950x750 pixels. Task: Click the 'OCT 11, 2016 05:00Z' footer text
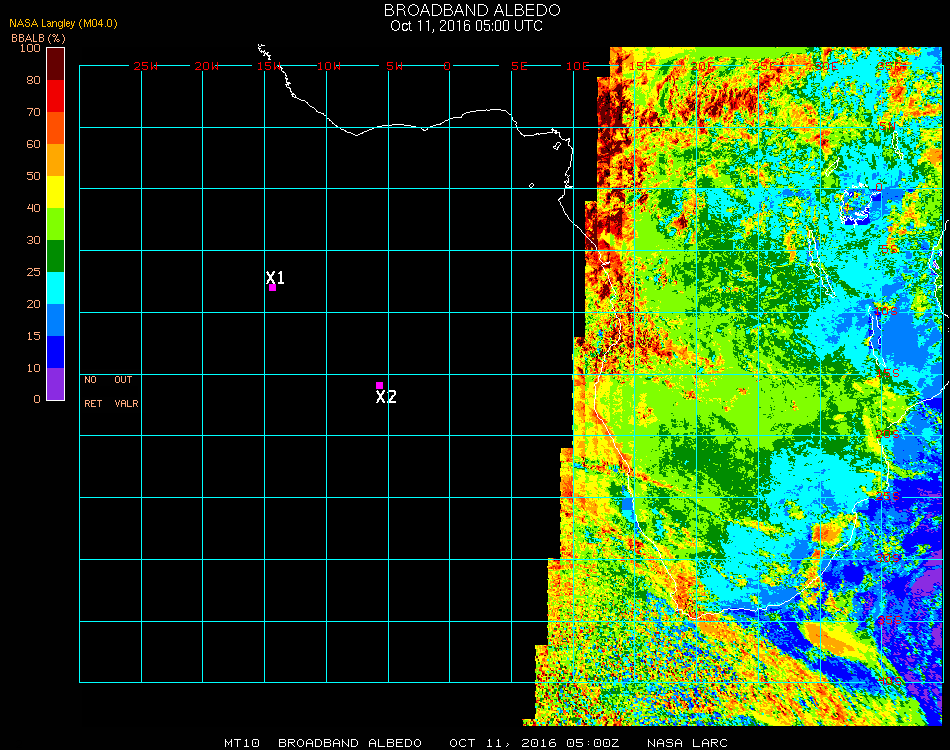tap(534, 743)
